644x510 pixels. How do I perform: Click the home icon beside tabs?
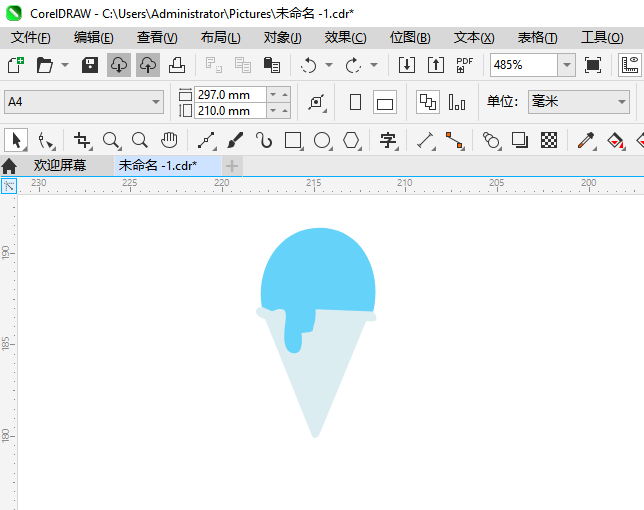[9, 166]
